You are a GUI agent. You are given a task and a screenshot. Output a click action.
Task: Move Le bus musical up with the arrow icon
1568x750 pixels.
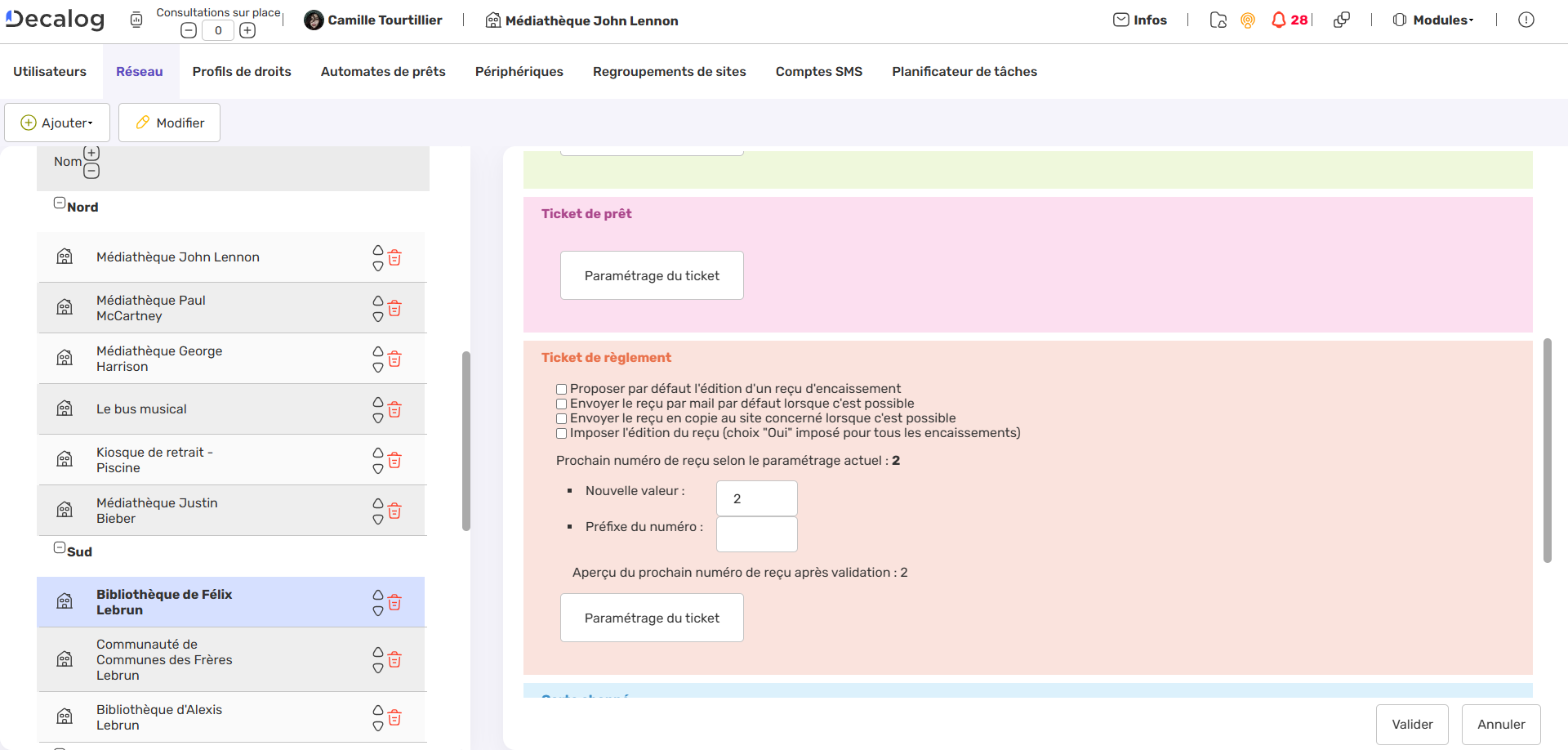click(x=377, y=401)
